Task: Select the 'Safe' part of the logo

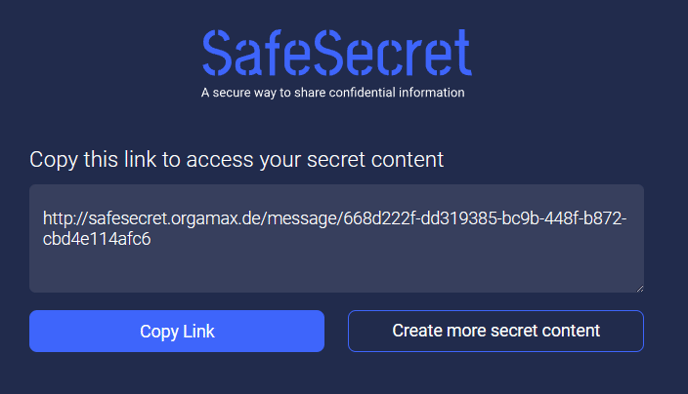Action: tap(258, 53)
